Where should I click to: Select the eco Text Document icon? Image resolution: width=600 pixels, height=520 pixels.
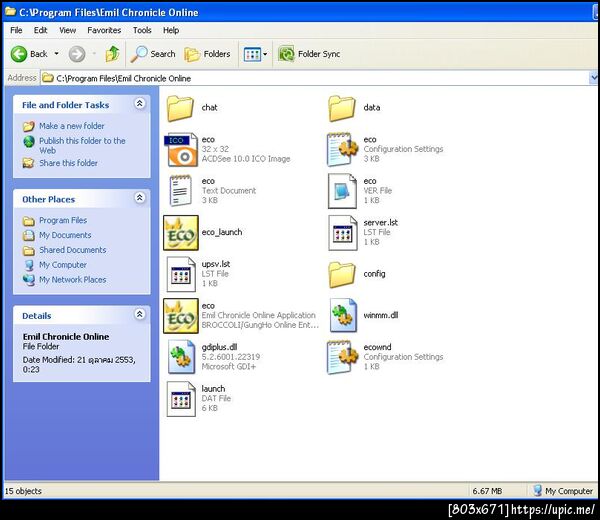pos(181,191)
